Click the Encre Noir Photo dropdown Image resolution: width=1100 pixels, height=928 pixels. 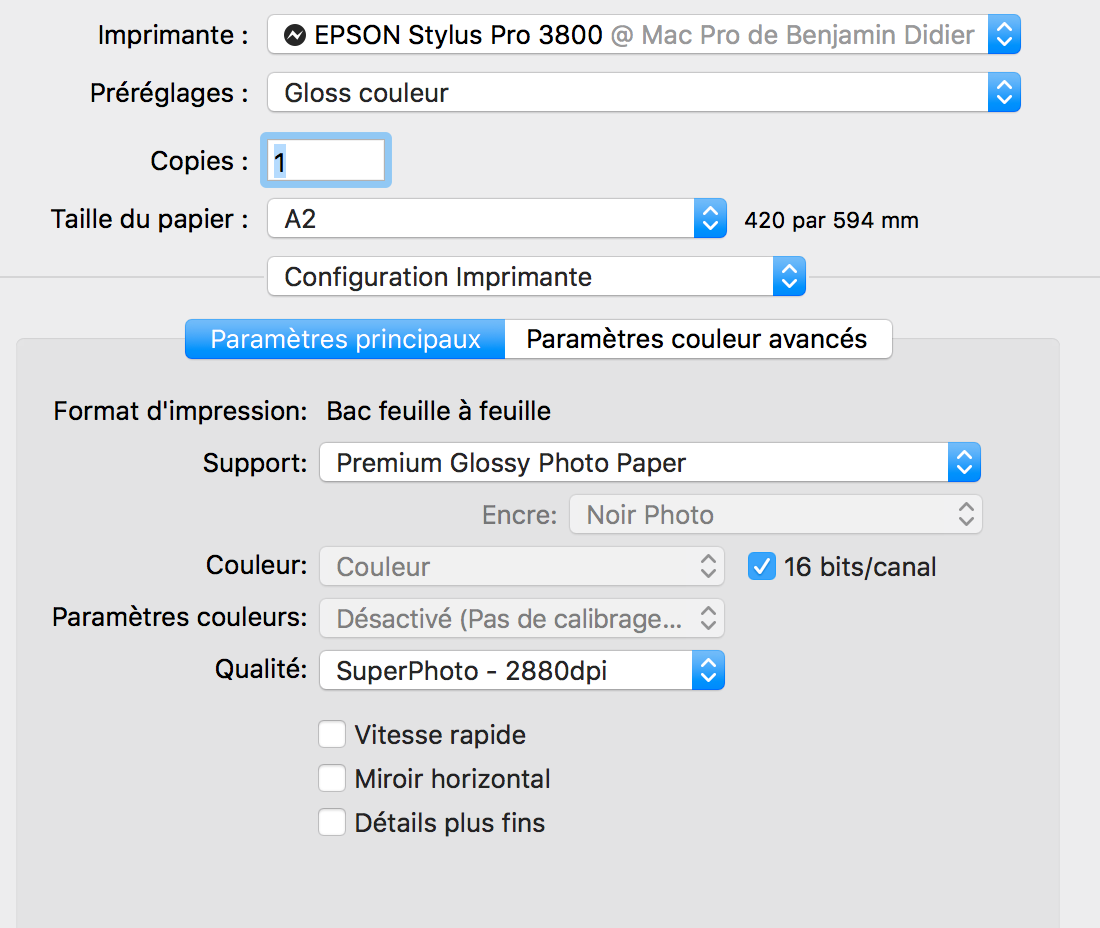coord(775,515)
